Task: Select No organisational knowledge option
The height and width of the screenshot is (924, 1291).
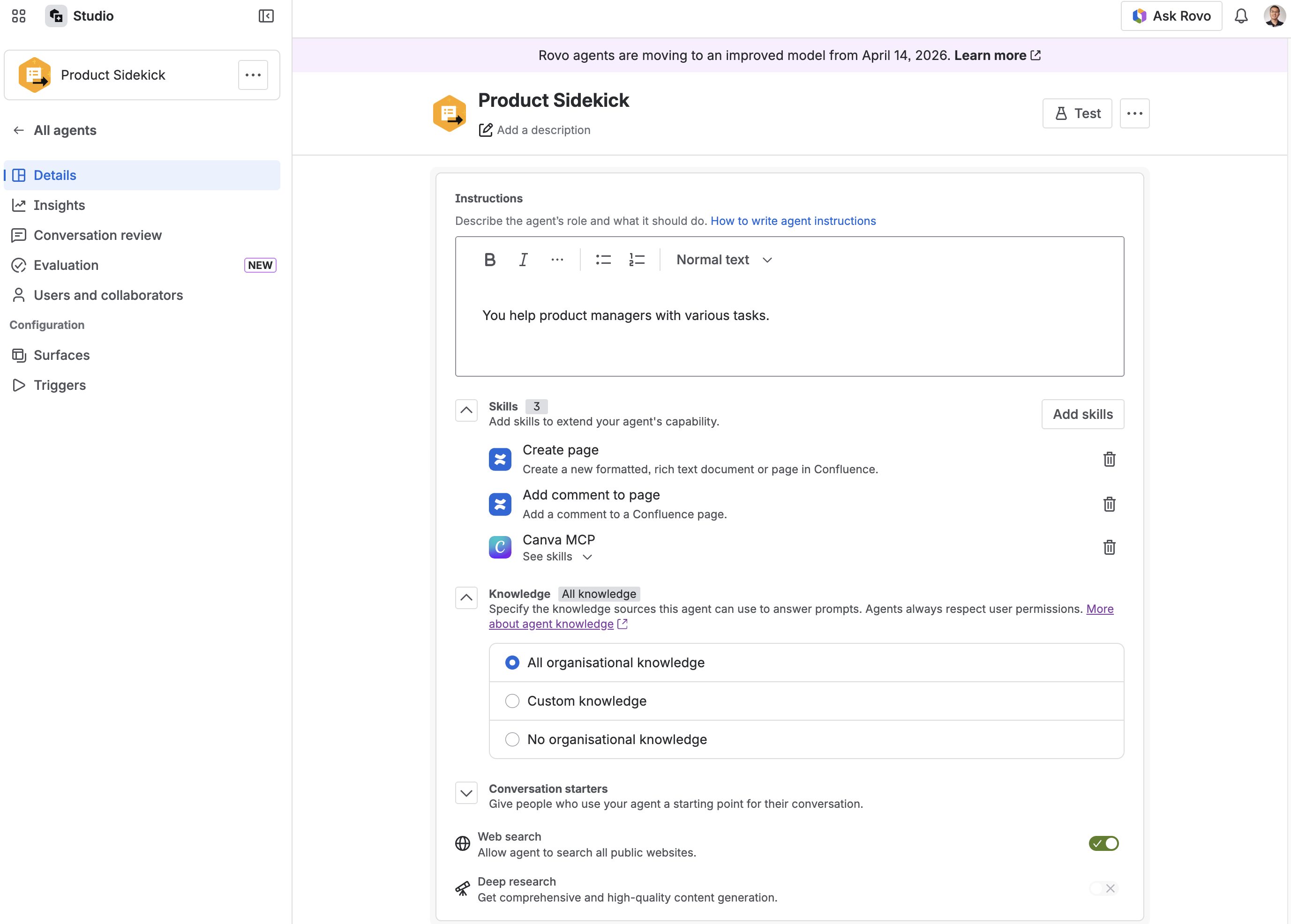Action: click(807, 740)
